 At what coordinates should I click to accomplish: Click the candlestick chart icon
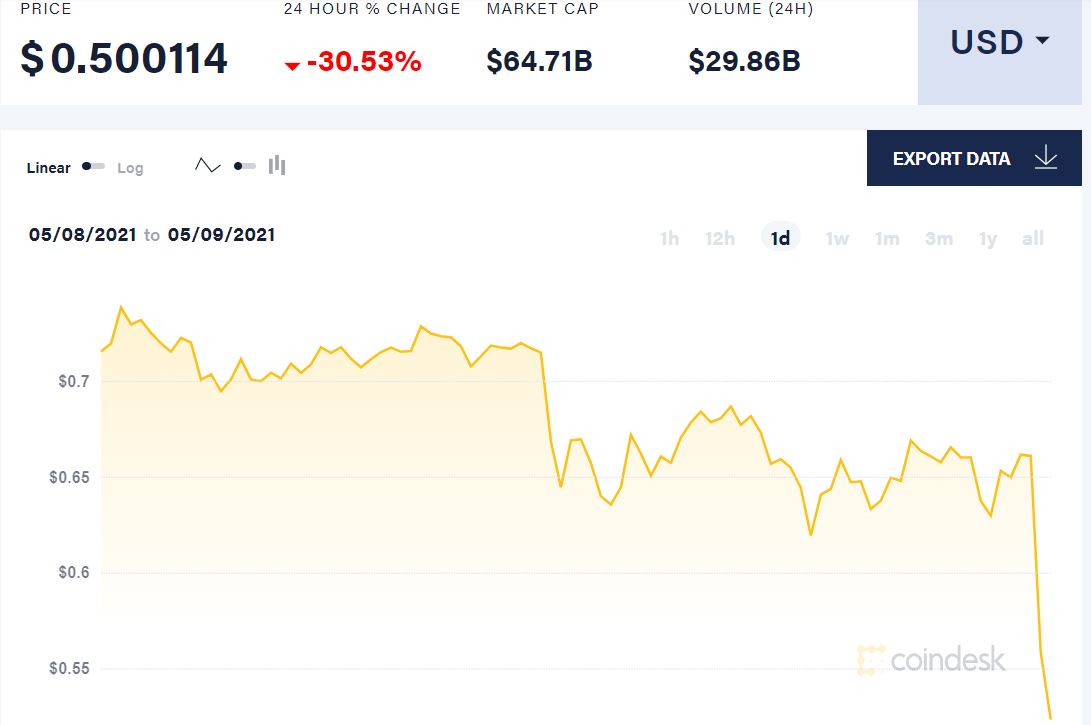[277, 166]
